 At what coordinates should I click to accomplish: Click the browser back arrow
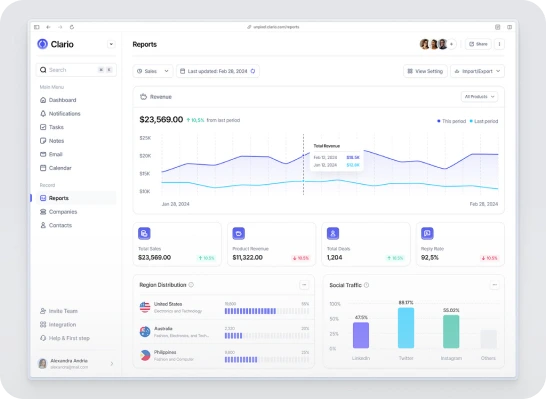click(x=48, y=27)
